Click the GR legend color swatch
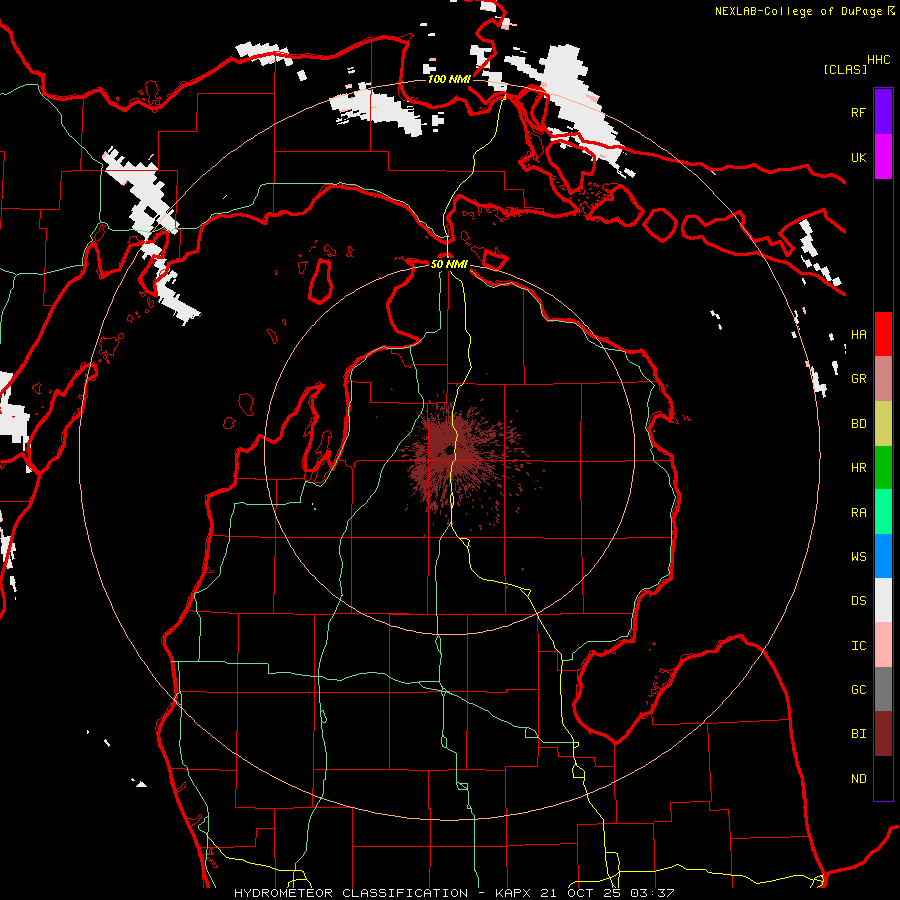The image size is (900, 900). tap(883, 379)
